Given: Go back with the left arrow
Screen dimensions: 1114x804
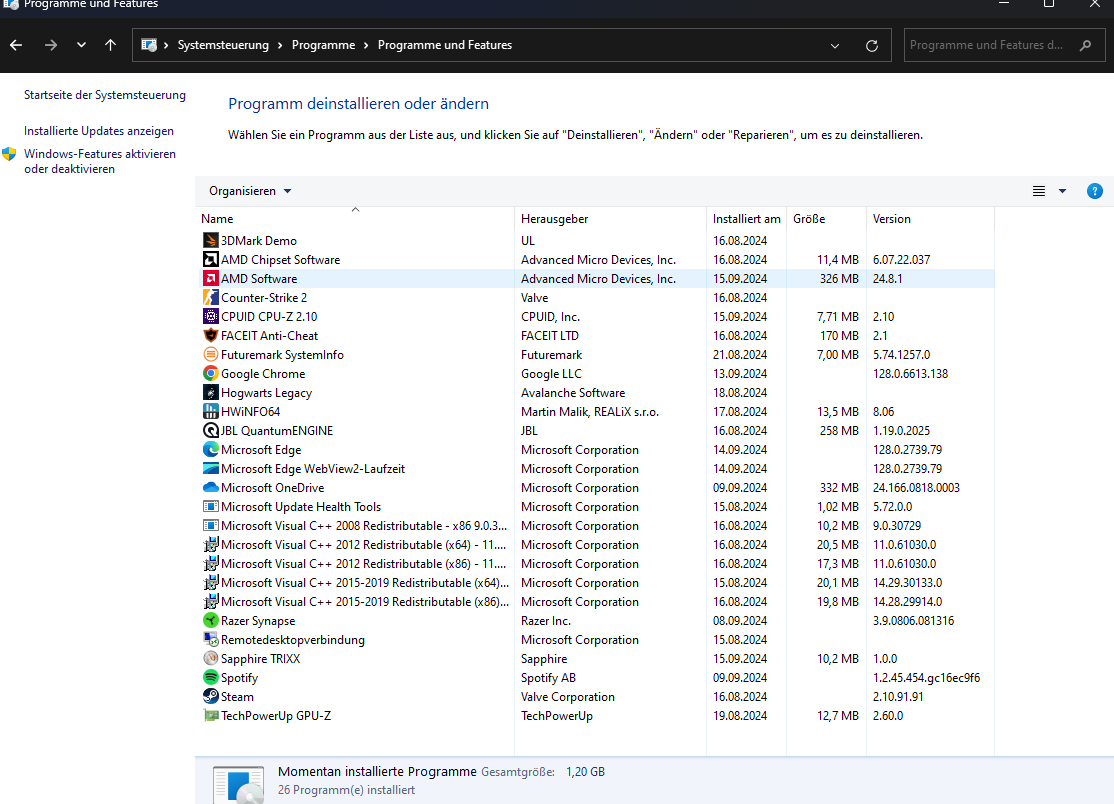Looking at the screenshot, I should click(x=16, y=45).
